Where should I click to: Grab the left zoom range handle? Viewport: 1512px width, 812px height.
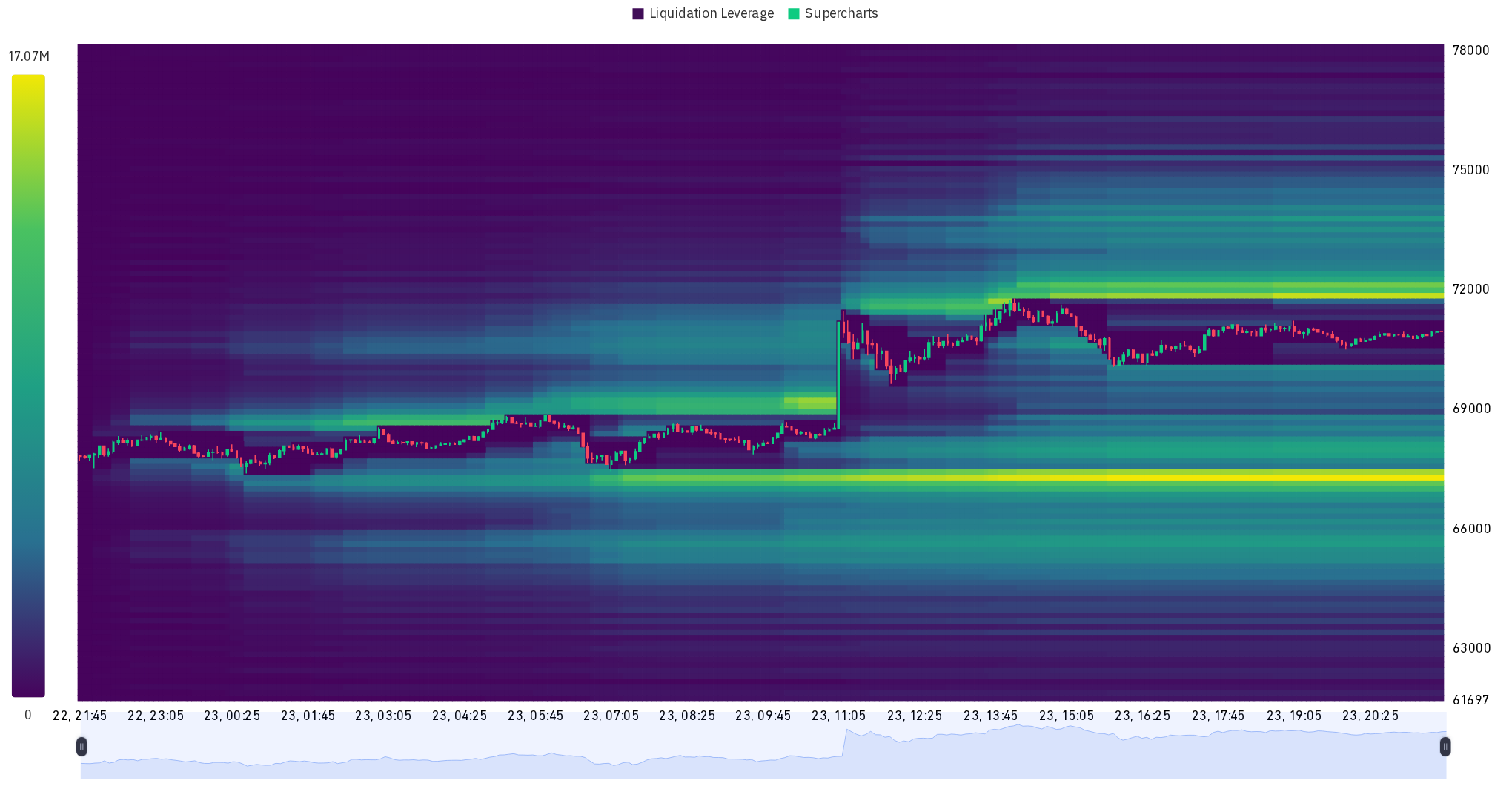click(81, 746)
